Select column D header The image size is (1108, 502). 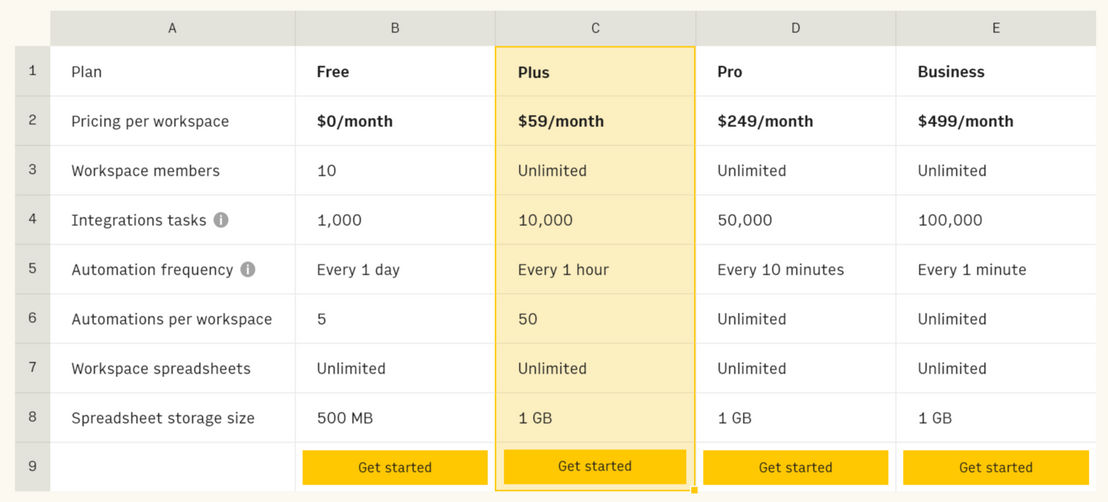click(x=796, y=28)
